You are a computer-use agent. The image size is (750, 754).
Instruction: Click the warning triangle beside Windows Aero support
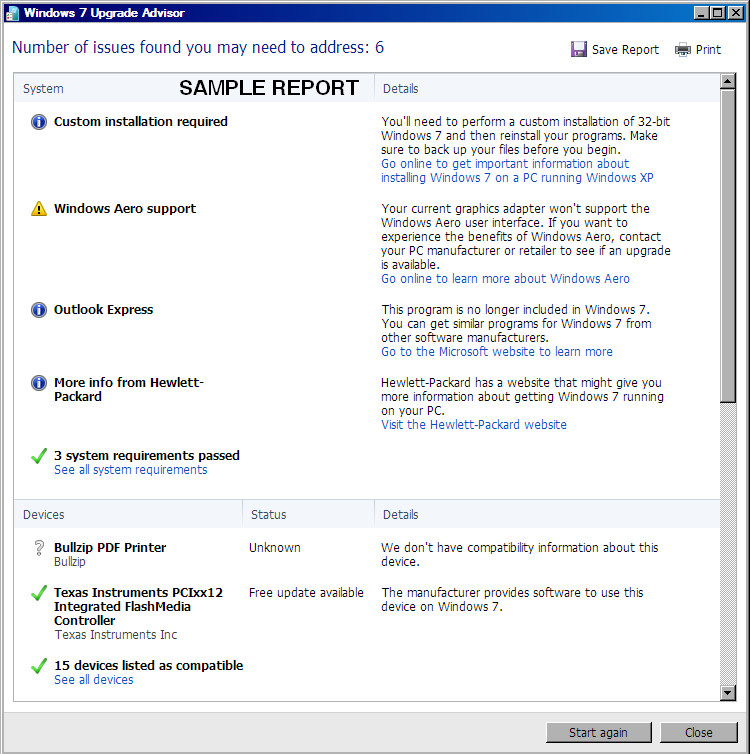[39, 209]
